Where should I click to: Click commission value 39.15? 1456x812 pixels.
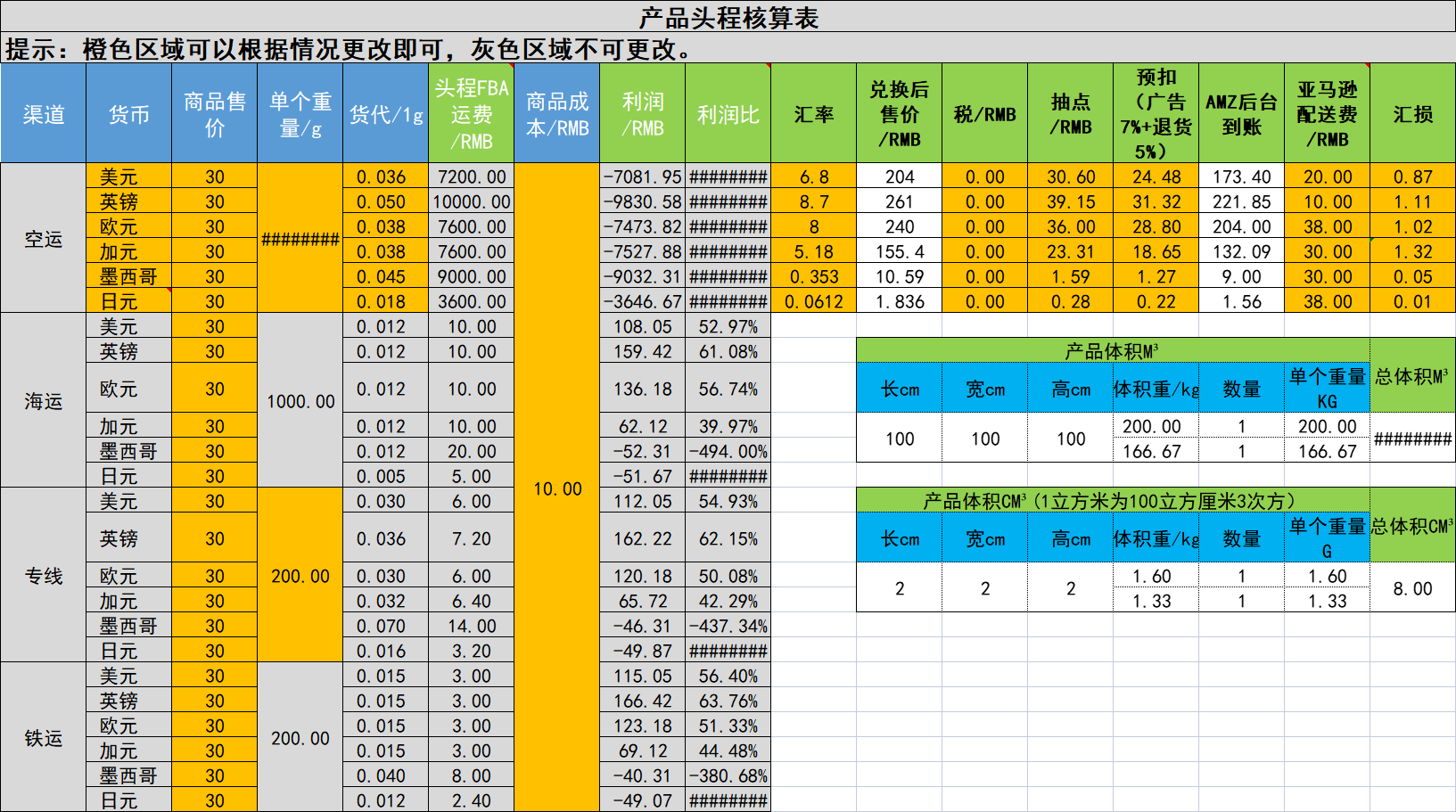(1070, 201)
